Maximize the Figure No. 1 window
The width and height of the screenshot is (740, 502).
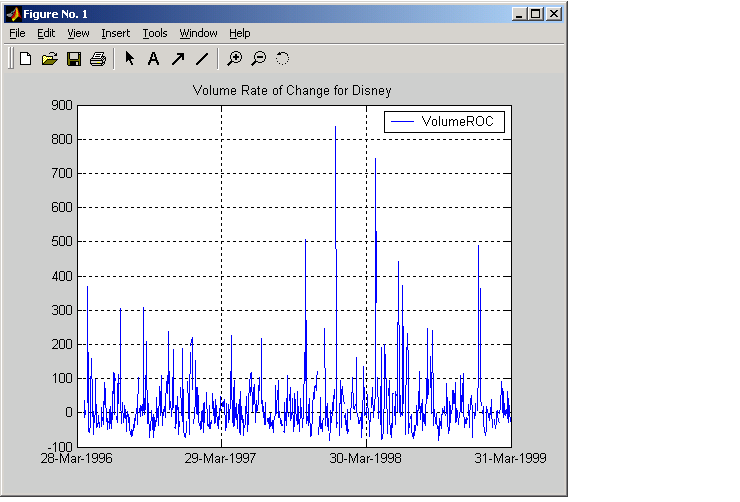pyautogui.click(x=536, y=14)
